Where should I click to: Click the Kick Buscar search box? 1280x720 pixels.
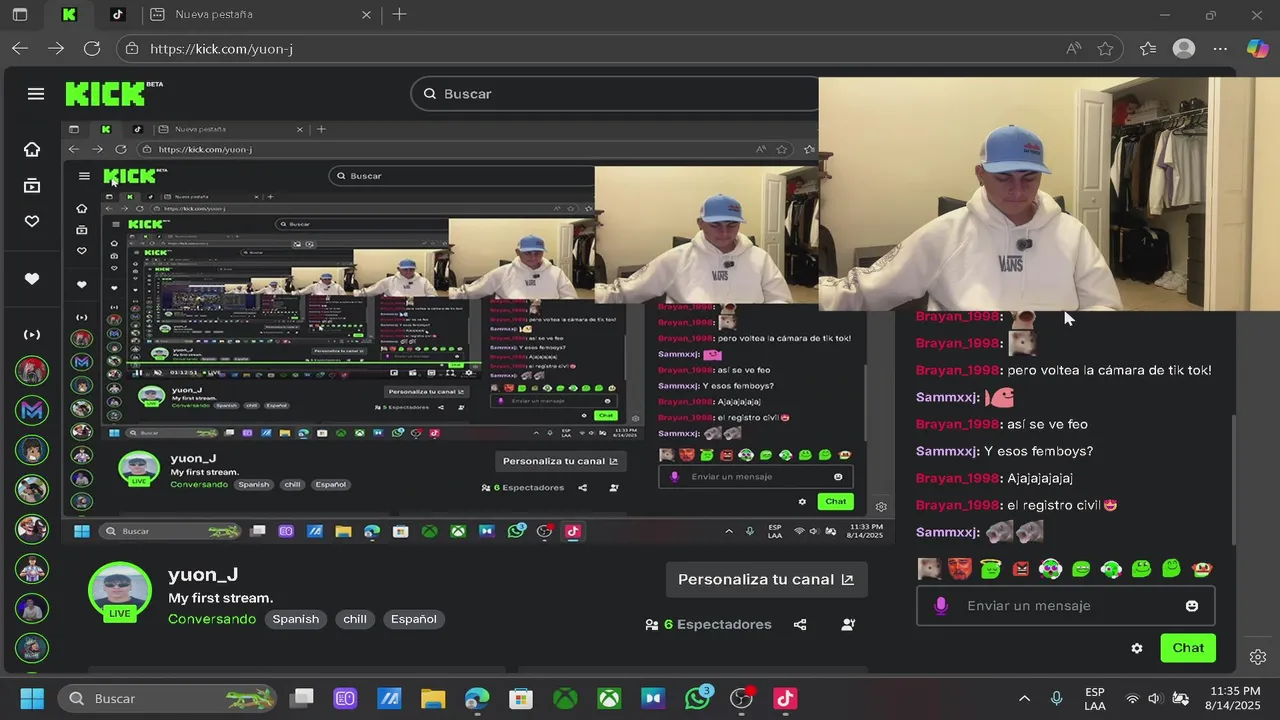coord(615,93)
